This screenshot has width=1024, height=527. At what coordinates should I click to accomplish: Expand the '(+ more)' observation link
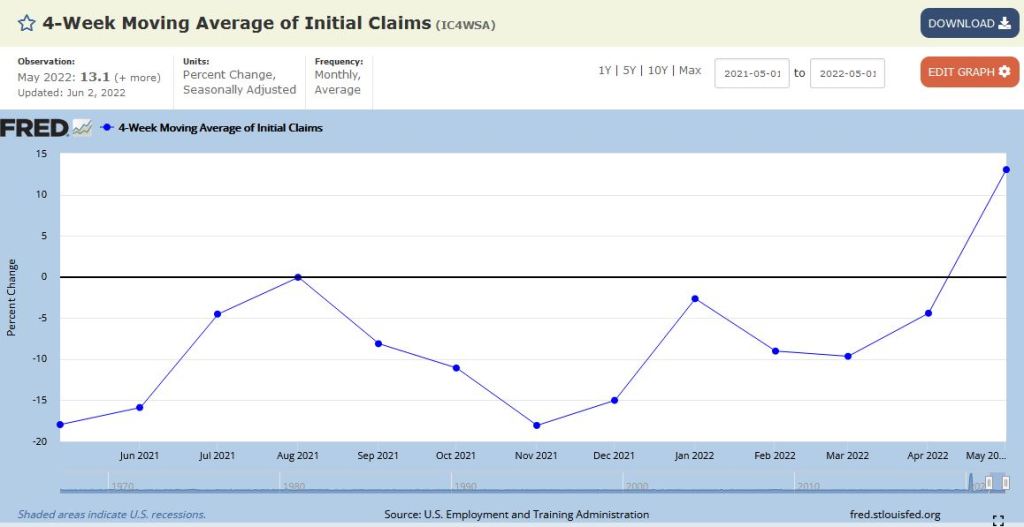[x=137, y=77]
